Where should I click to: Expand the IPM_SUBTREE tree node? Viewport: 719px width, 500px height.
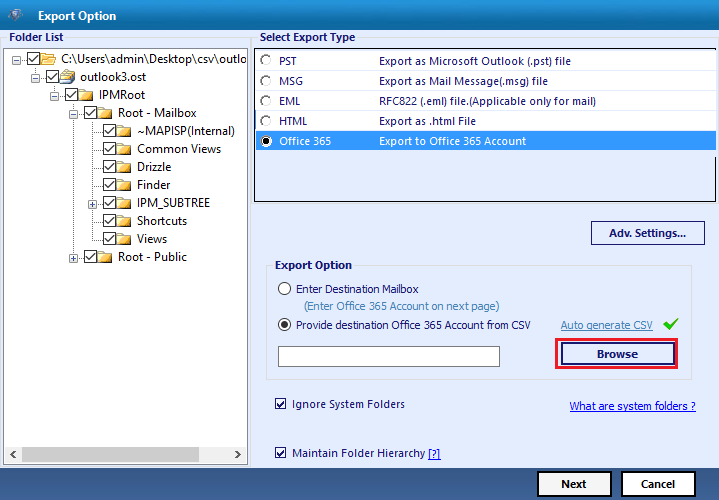[93, 205]
